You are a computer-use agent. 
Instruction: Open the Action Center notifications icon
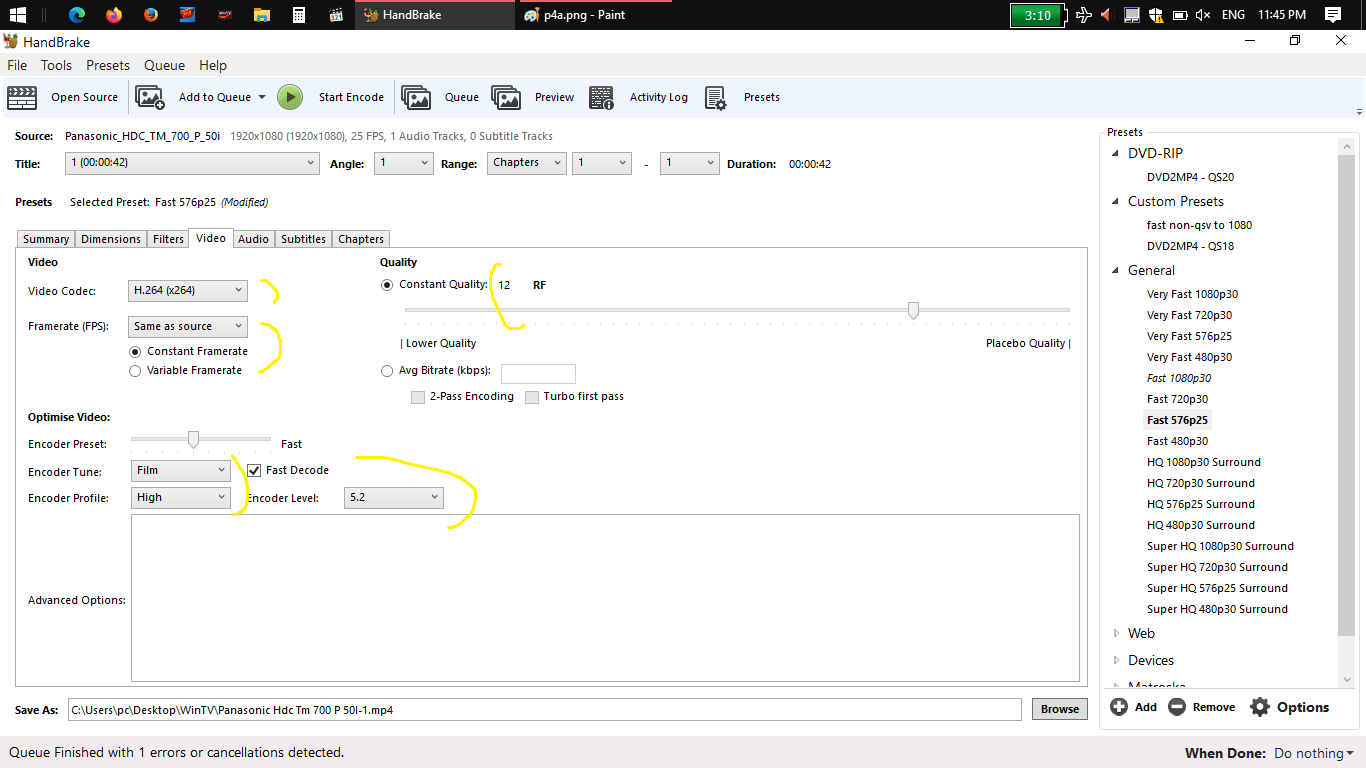[1333, 15]
